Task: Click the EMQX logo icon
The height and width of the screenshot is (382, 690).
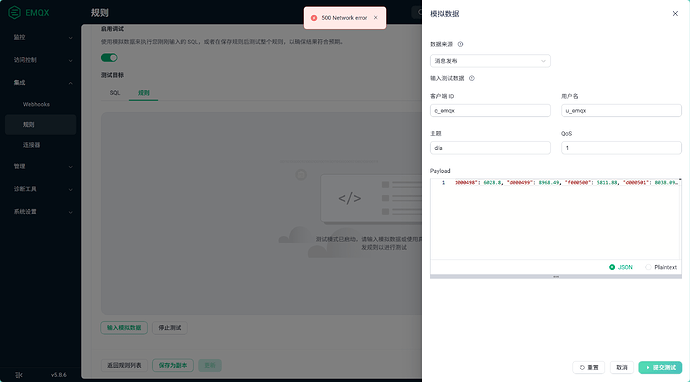Action: [x=15, y=12]
